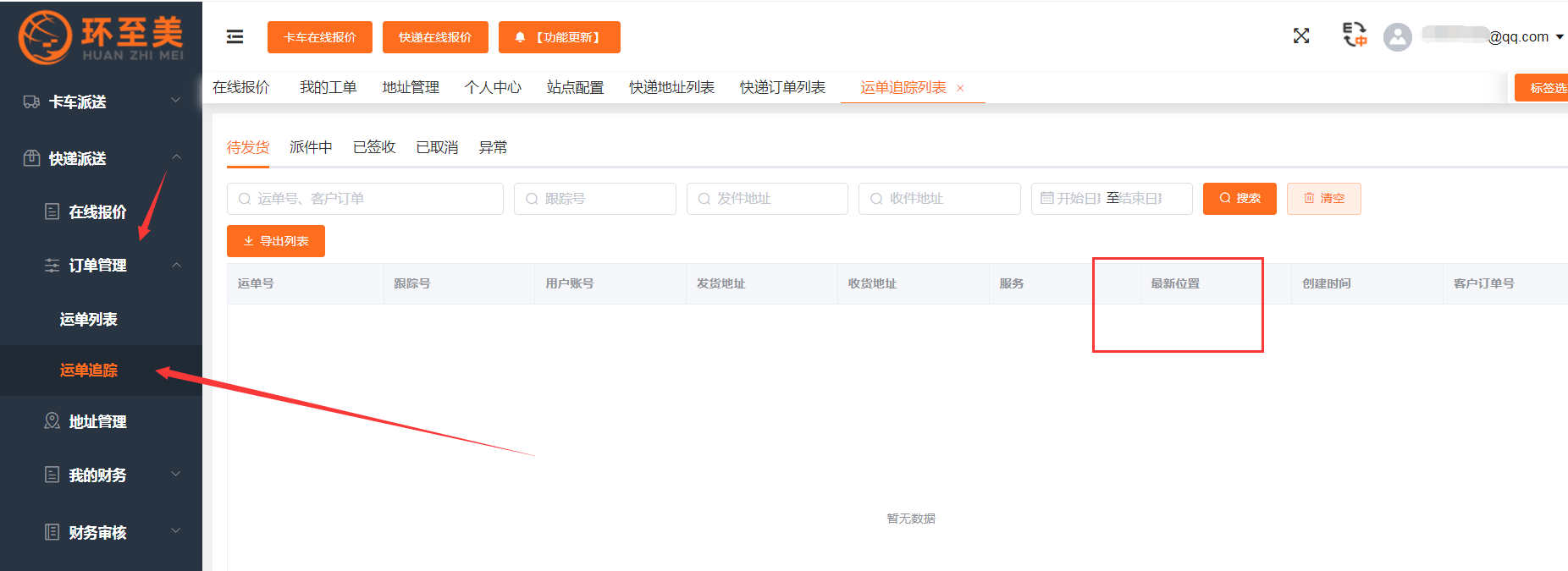Open the 快递订单列表 page tab

pyautogui.click(x=782, y=88)
